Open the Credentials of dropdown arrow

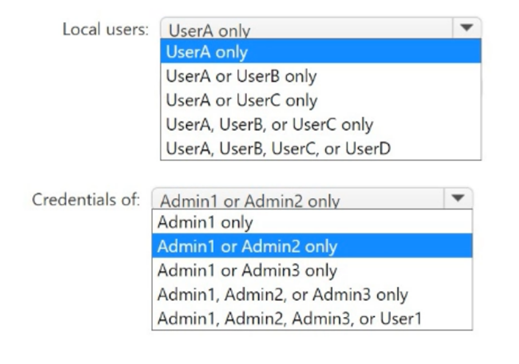click(x=458, y=199)
